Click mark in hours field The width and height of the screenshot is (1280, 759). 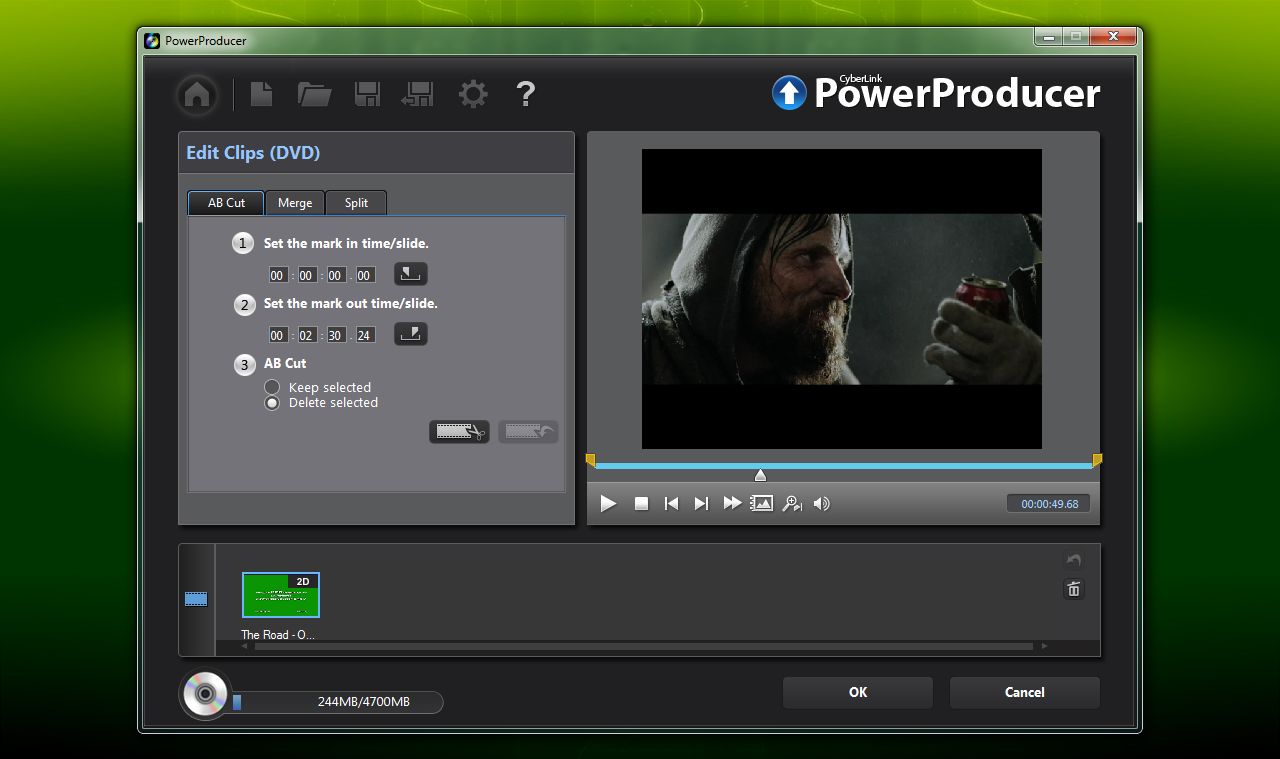[x=278, y=275]
